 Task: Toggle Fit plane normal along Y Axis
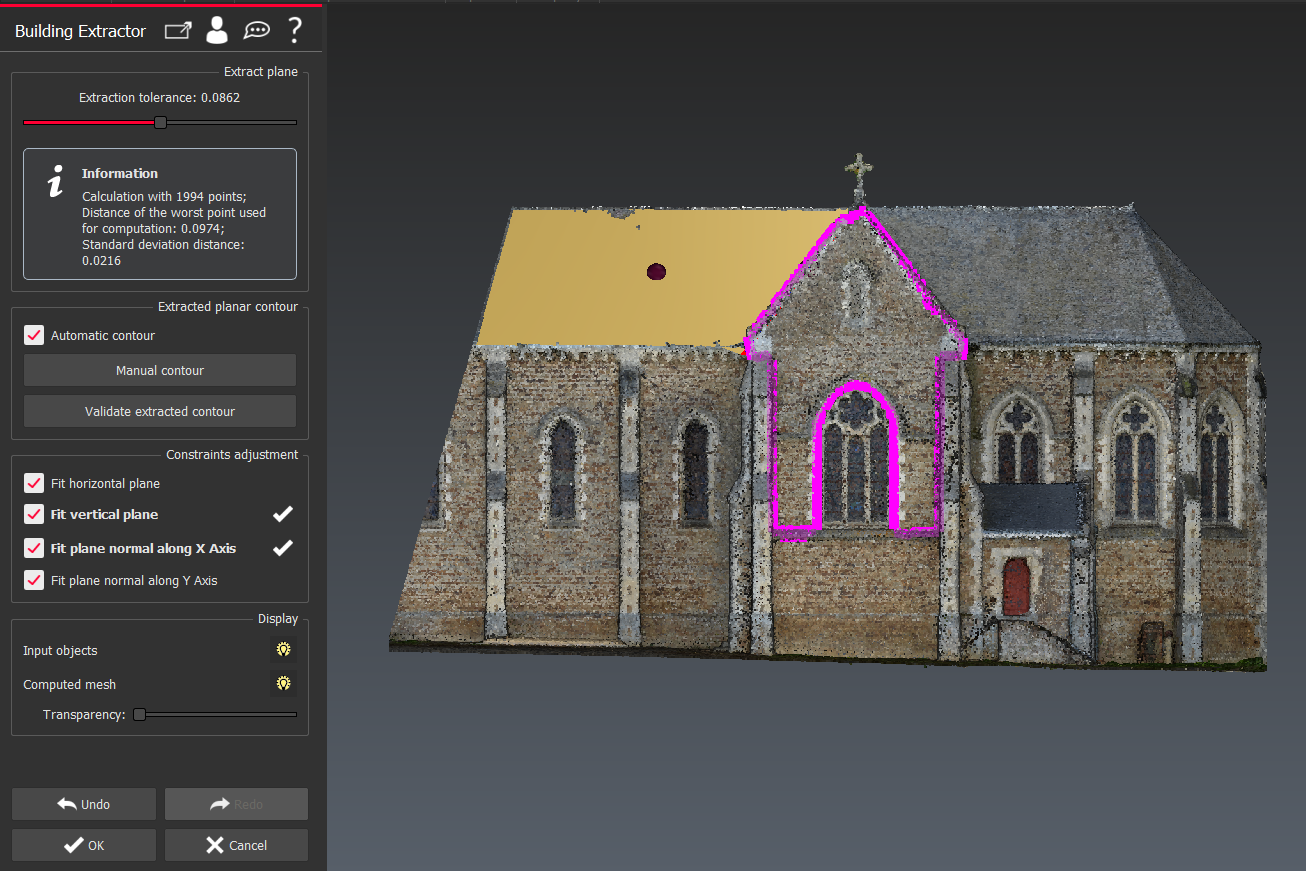coord(34,580)
